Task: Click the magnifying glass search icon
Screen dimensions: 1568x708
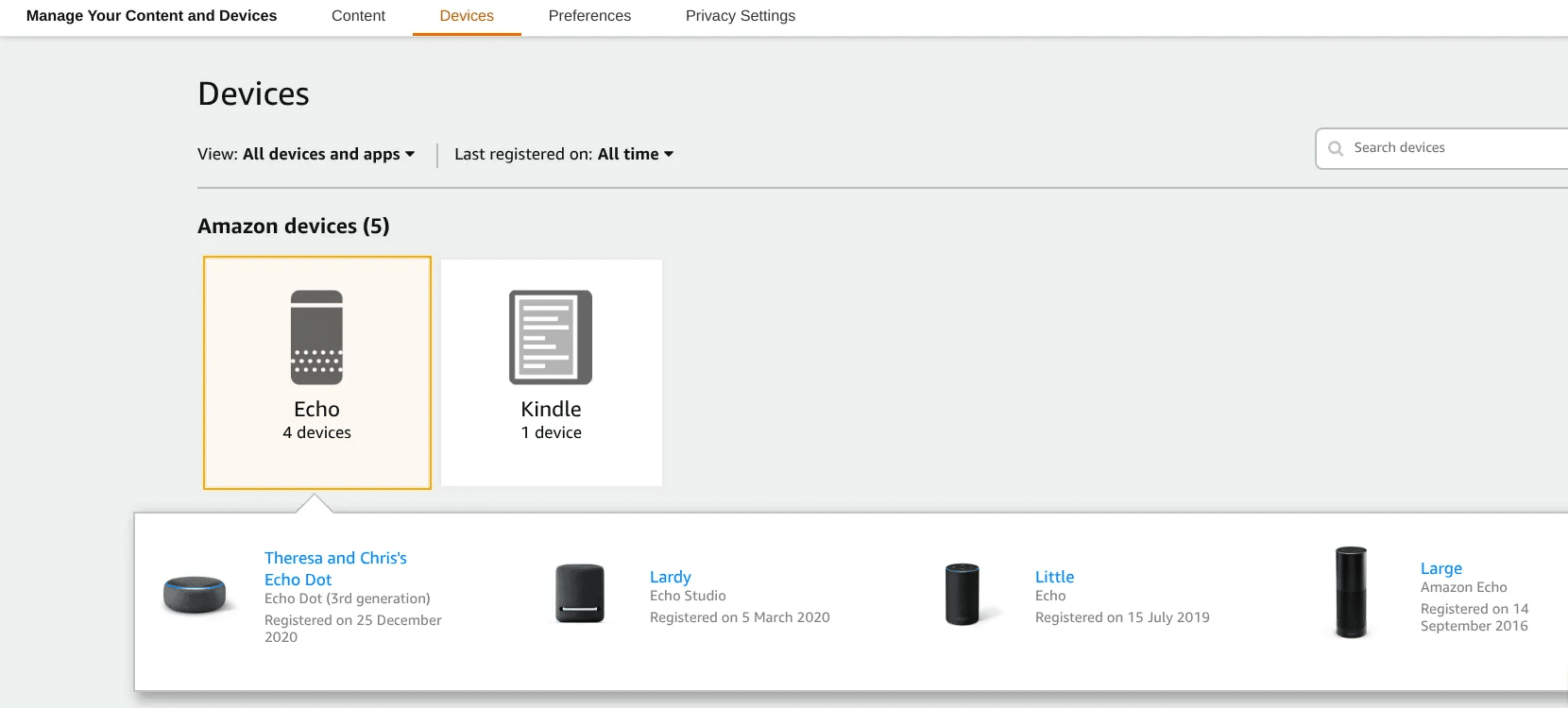Action: click(1336, 148)
